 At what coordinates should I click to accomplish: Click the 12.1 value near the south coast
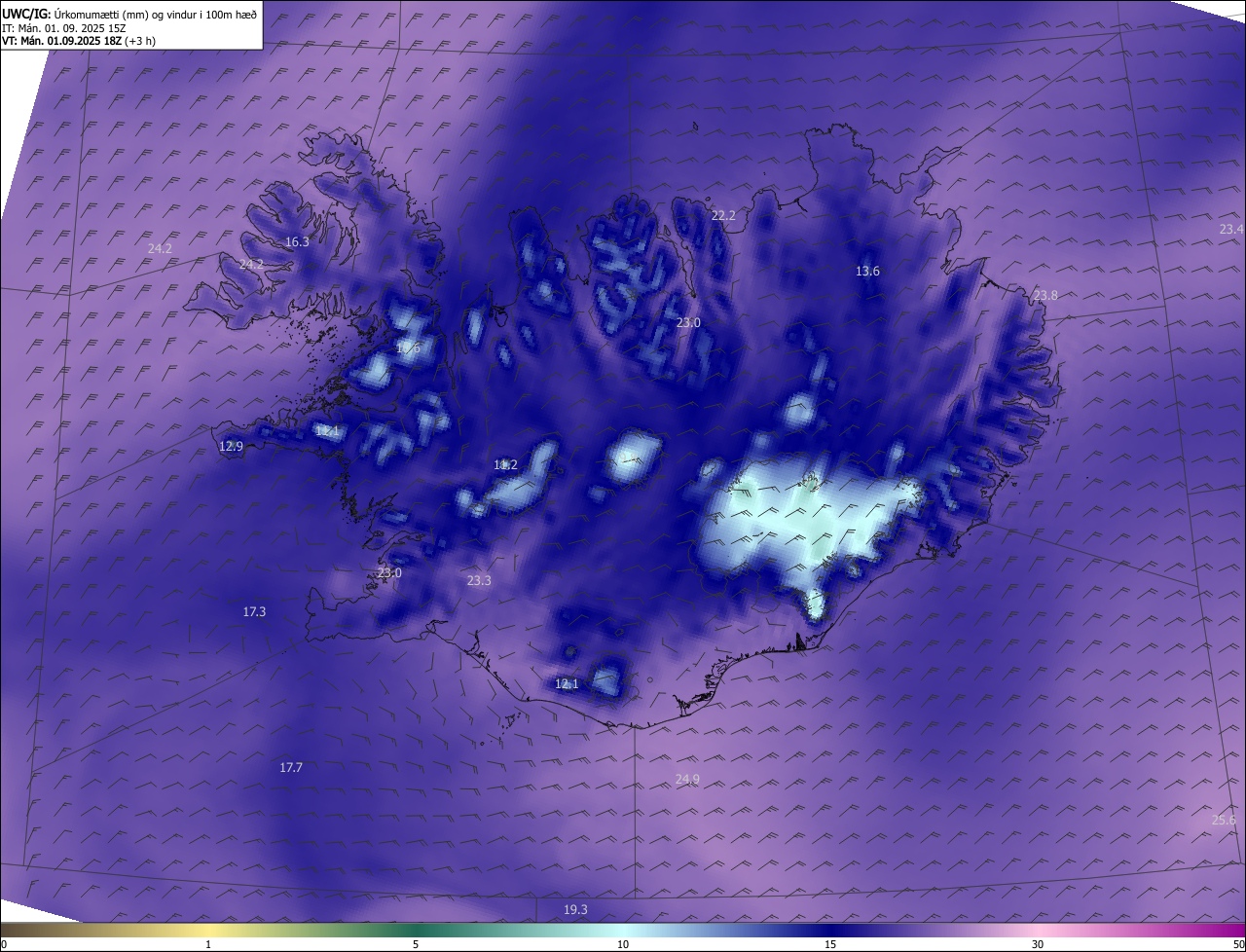567,684
